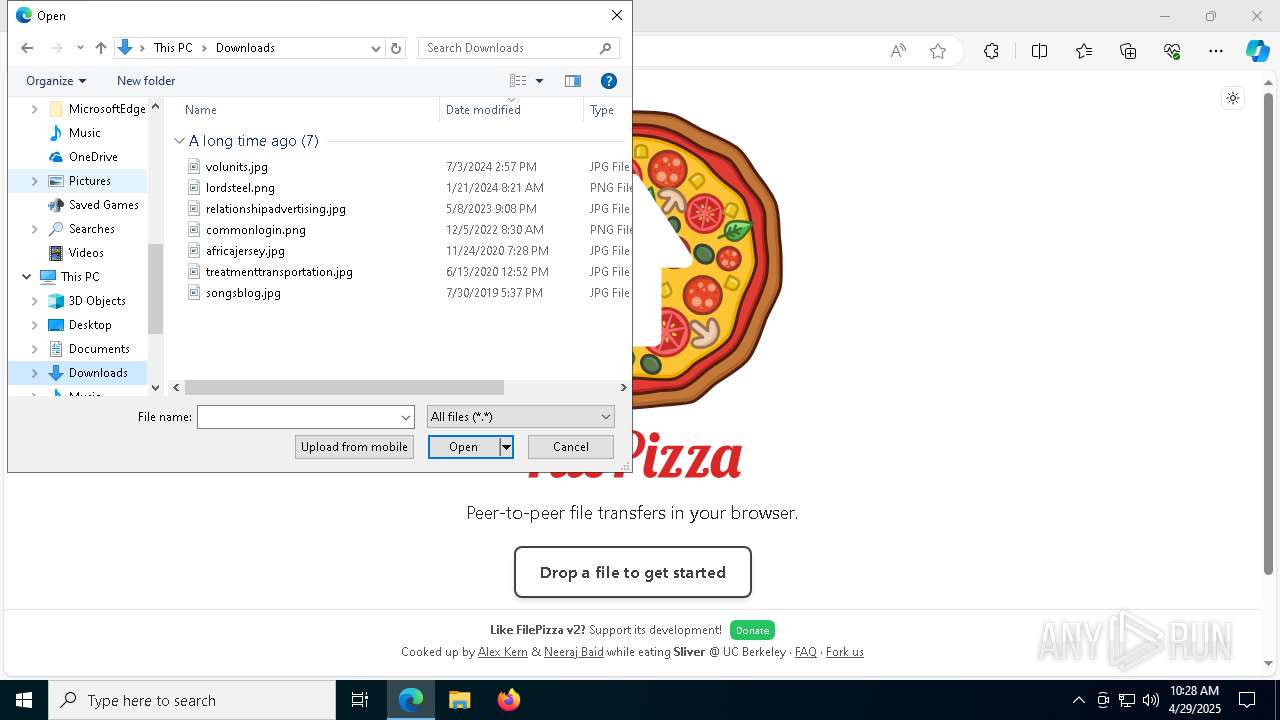Viewport: 1280px width, 720px height.
Task: Cancel the Open dialog
Action: click(x=571, y=447)
